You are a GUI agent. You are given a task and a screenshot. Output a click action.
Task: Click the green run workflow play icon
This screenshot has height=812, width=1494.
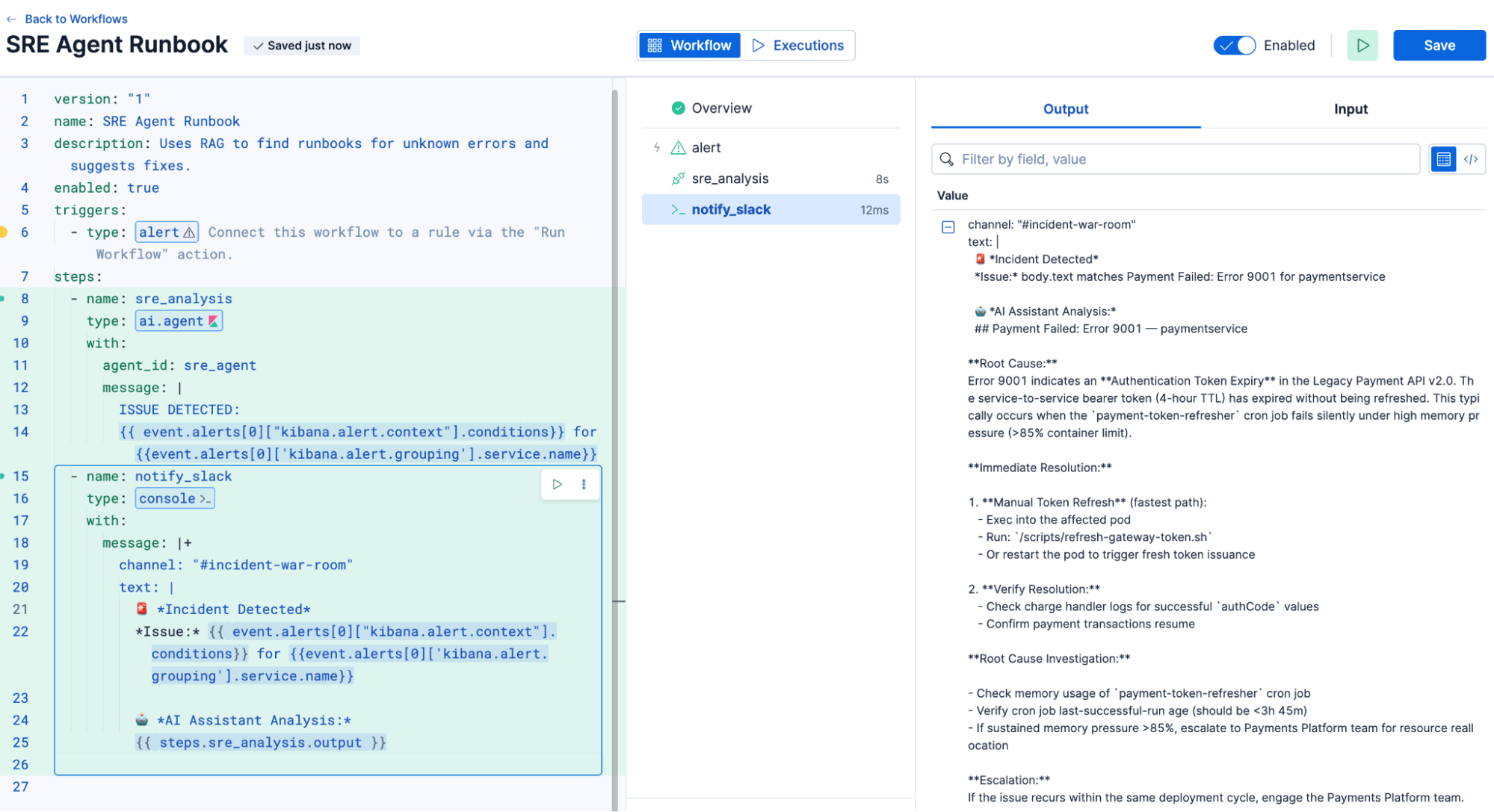(1362, 45)
